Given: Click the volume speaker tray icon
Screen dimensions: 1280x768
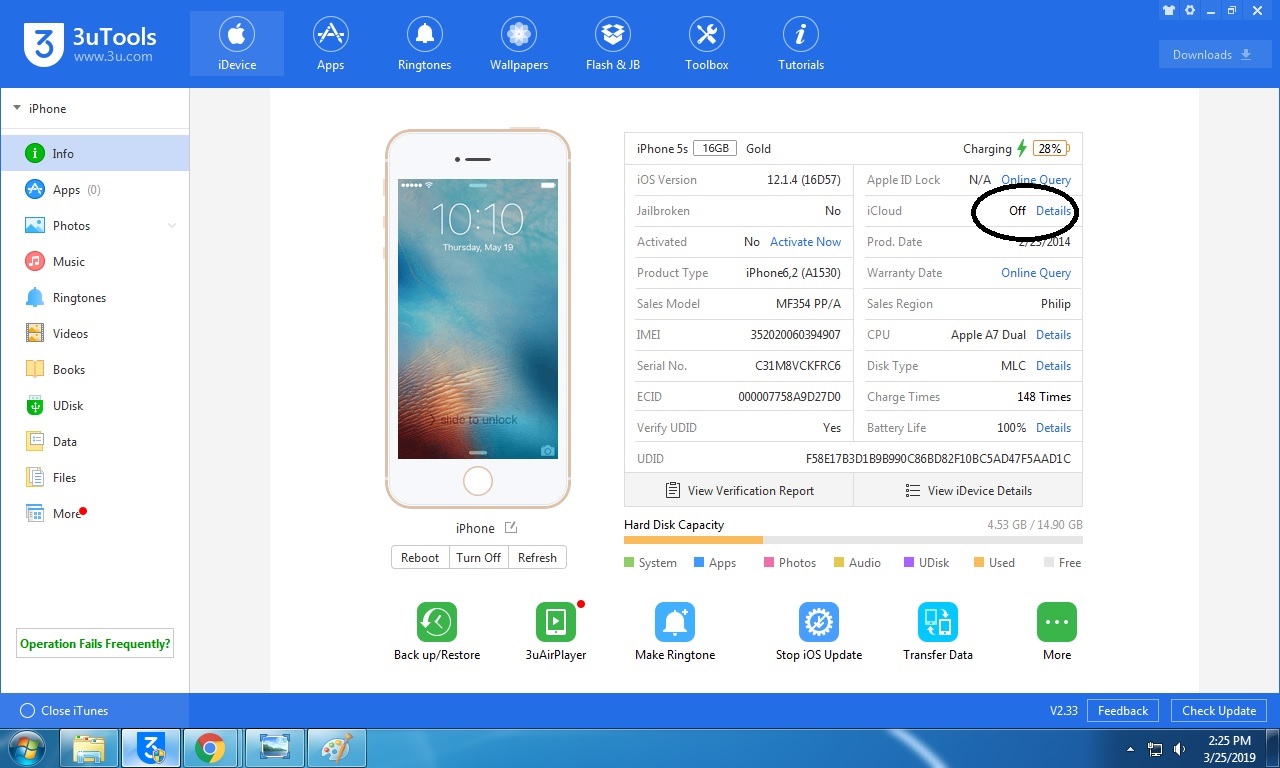Looking at the screenshot, I should coord(1180,749).
